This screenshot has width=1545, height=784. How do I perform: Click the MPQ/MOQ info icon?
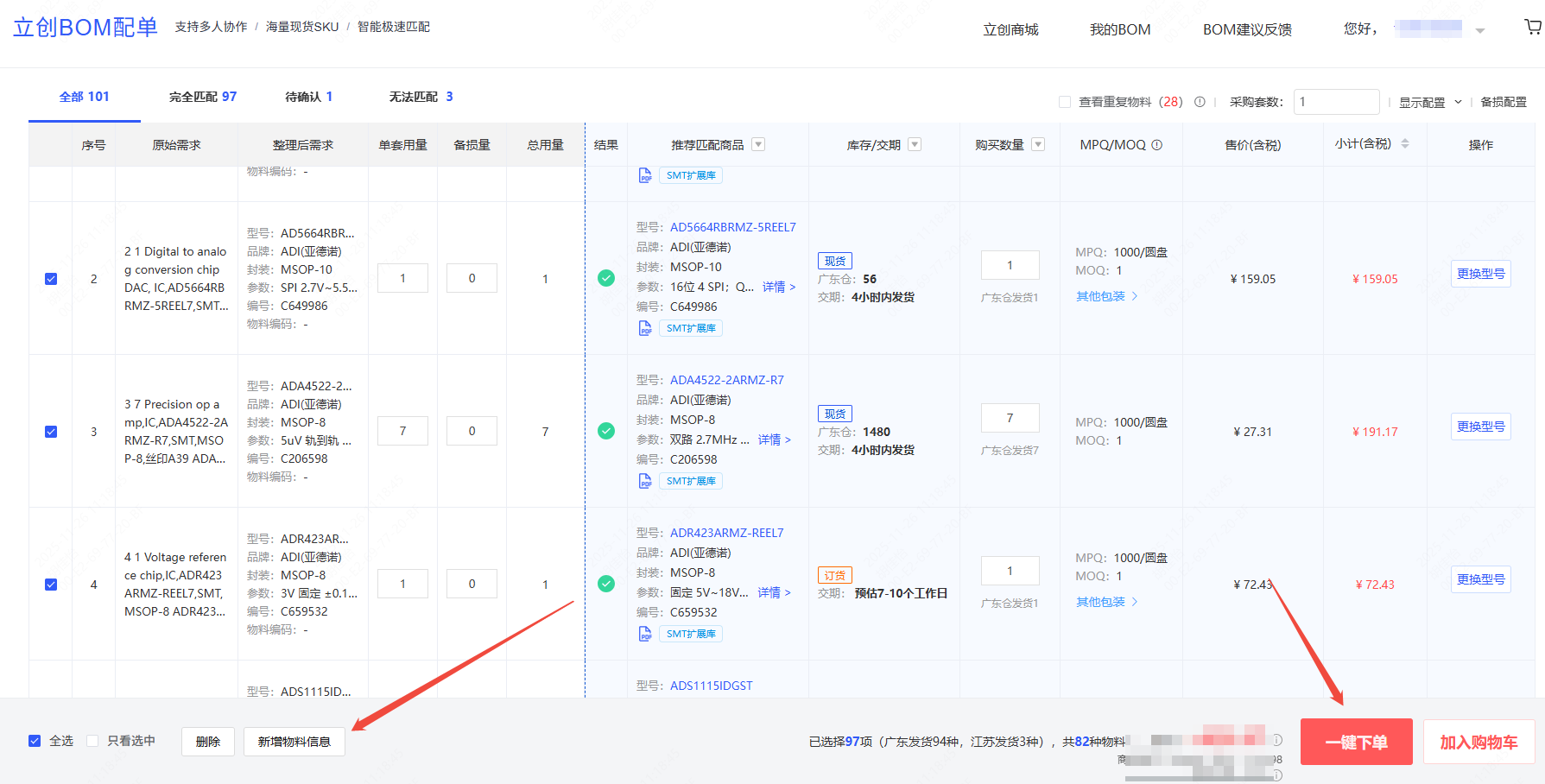click(1157, 145)
